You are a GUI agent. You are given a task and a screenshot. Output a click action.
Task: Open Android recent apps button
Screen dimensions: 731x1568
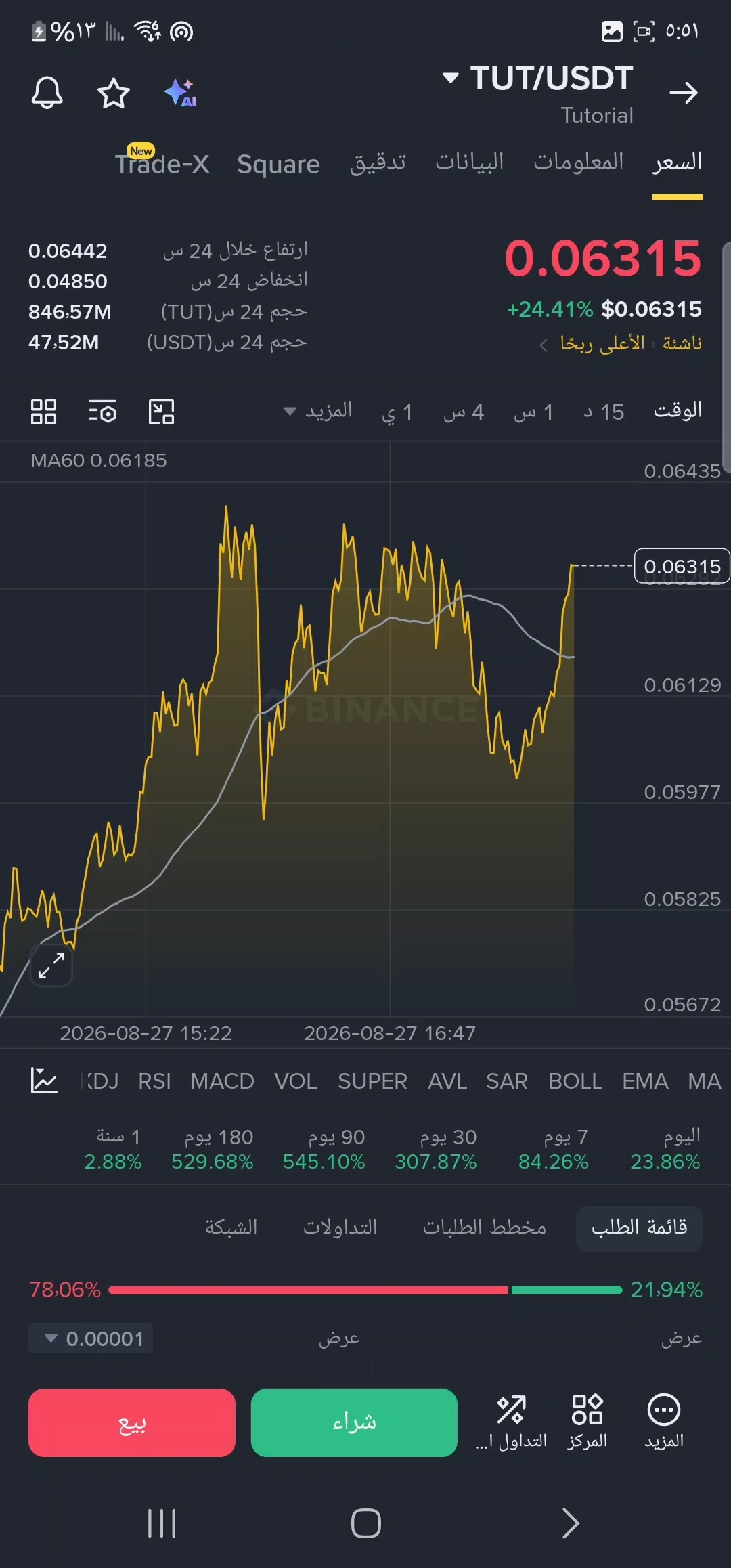[162, 1523]
